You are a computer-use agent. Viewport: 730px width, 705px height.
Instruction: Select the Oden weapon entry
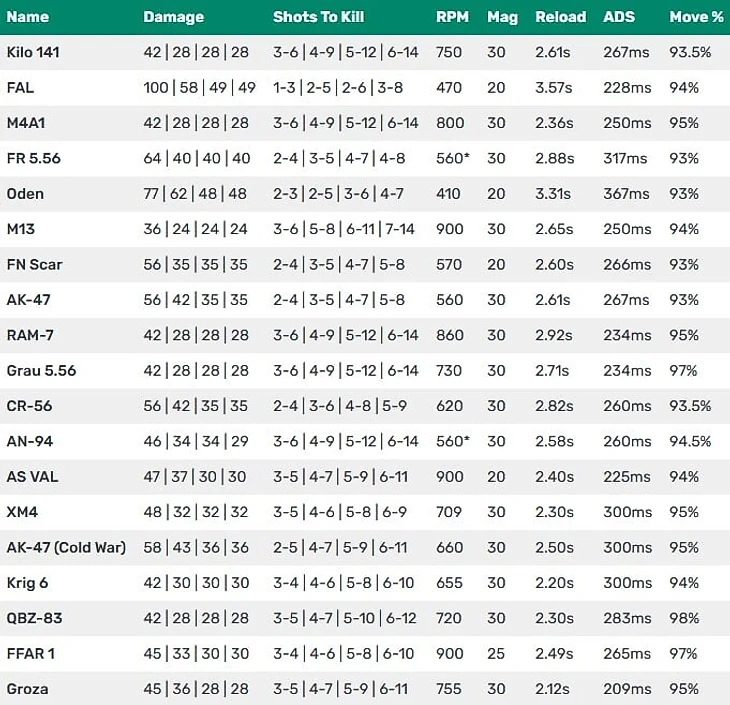tap(25, 194)
